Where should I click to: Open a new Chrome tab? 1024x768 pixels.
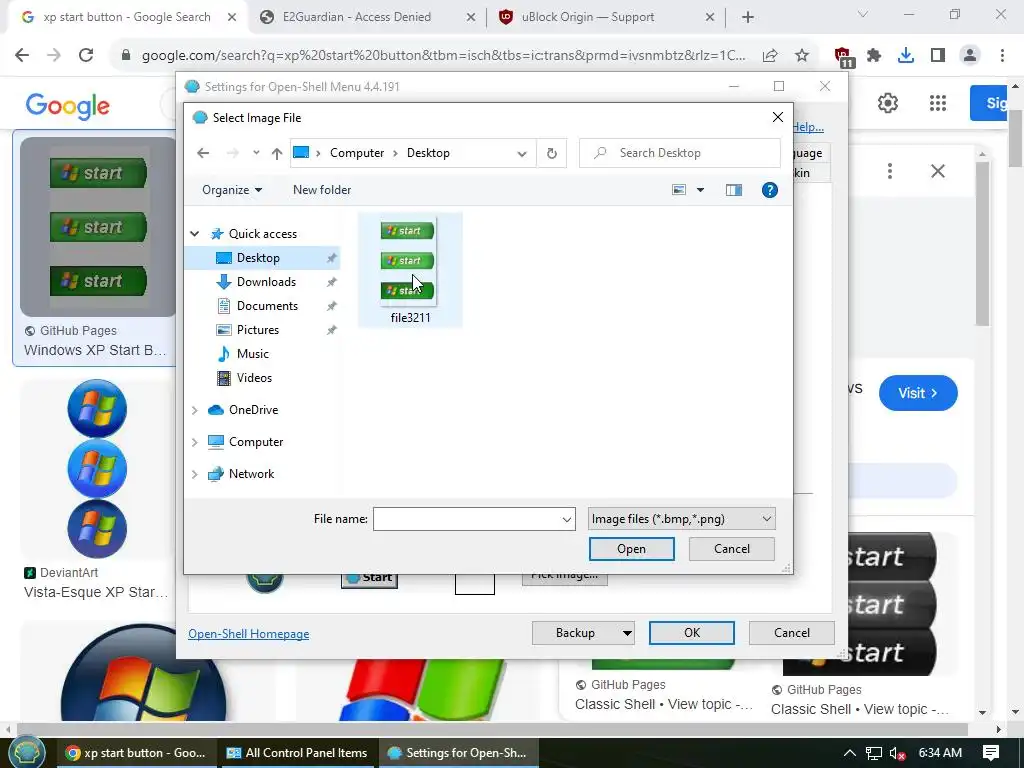(x=748, y=17)
